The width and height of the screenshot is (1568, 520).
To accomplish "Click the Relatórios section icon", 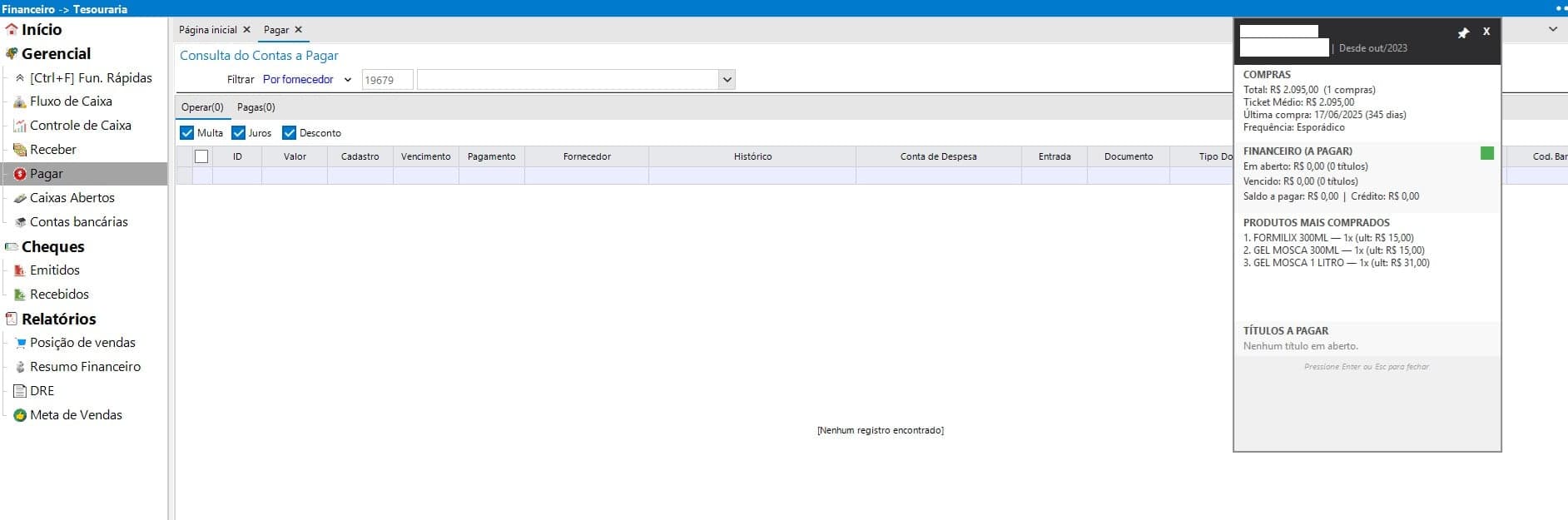I will pos(12,319).
